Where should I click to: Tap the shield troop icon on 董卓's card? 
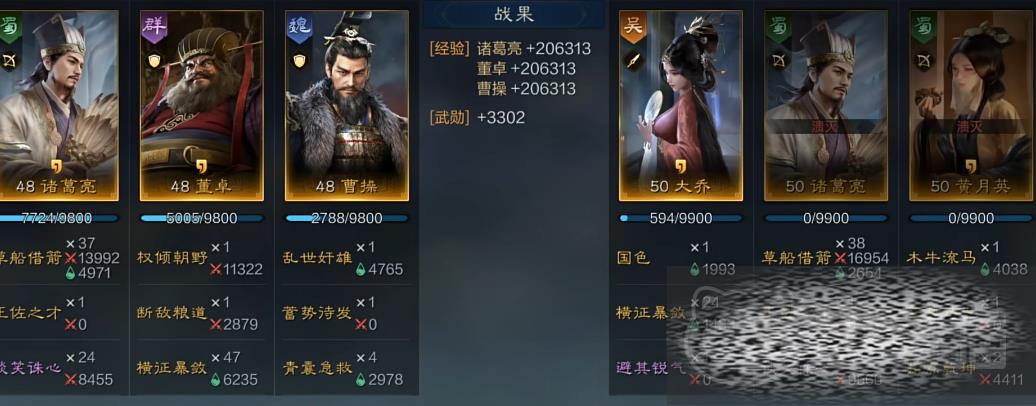[154, 61]
